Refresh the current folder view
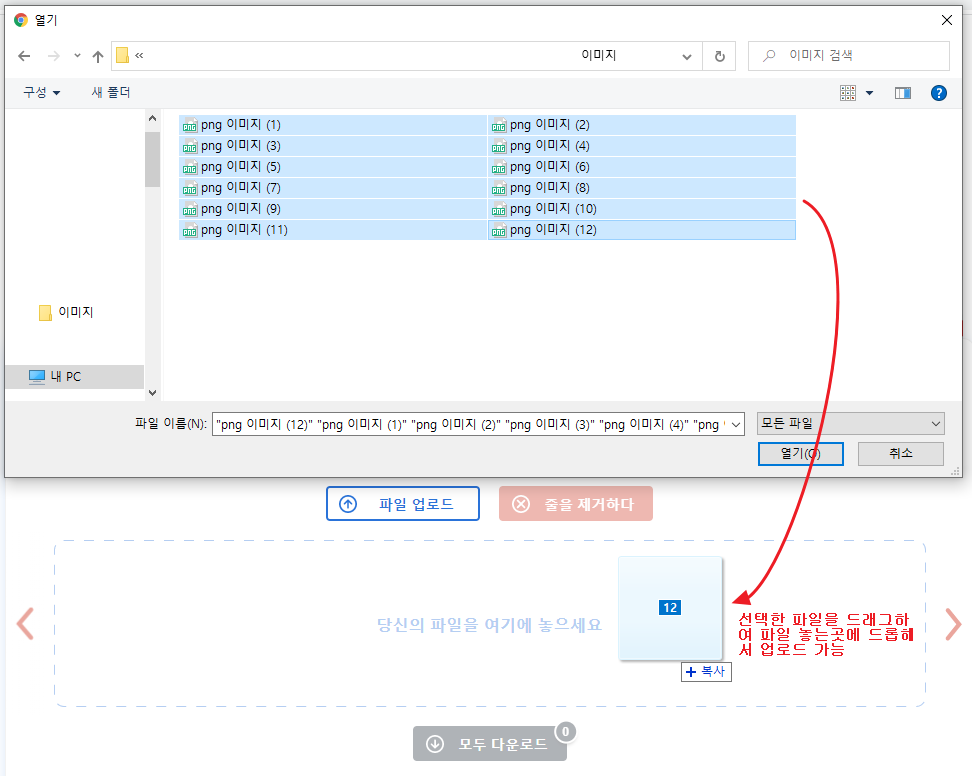This screenshot has width=972, height=776. point(719,56)
